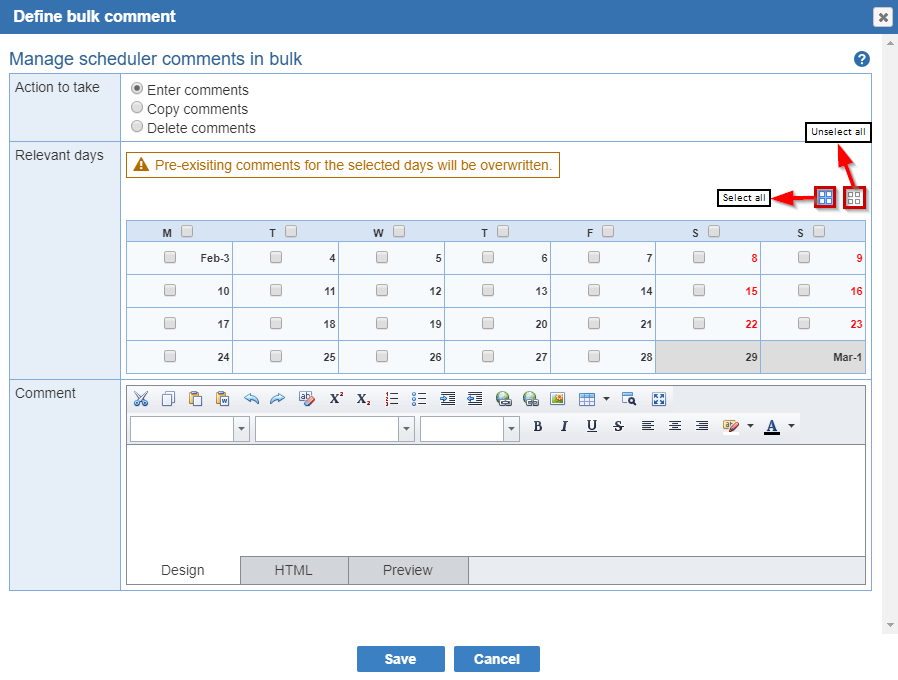Expand the insert table dropdown arrow
The height and width of the screenshot is (680, 898).
pos(606,399)
